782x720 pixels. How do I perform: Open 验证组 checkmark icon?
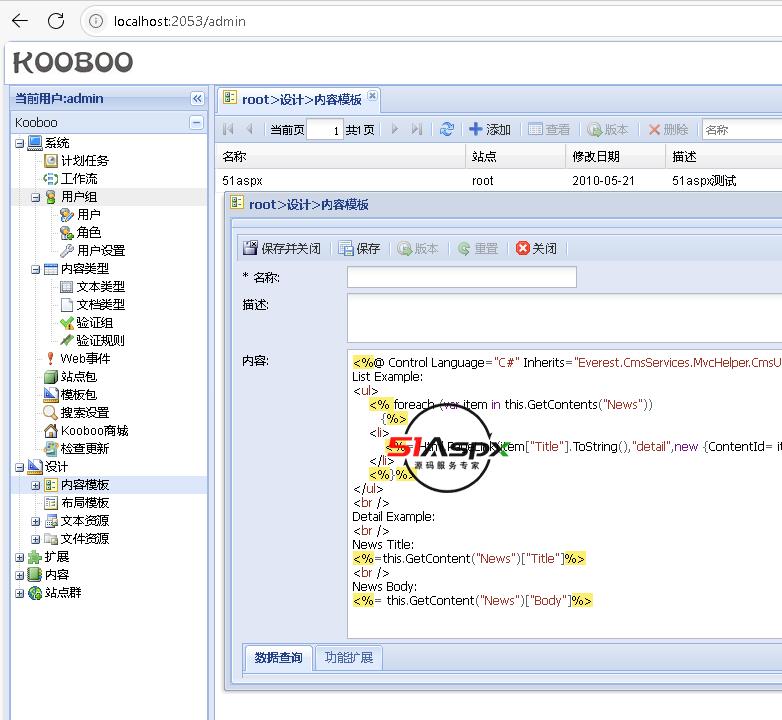coord(67,322)
